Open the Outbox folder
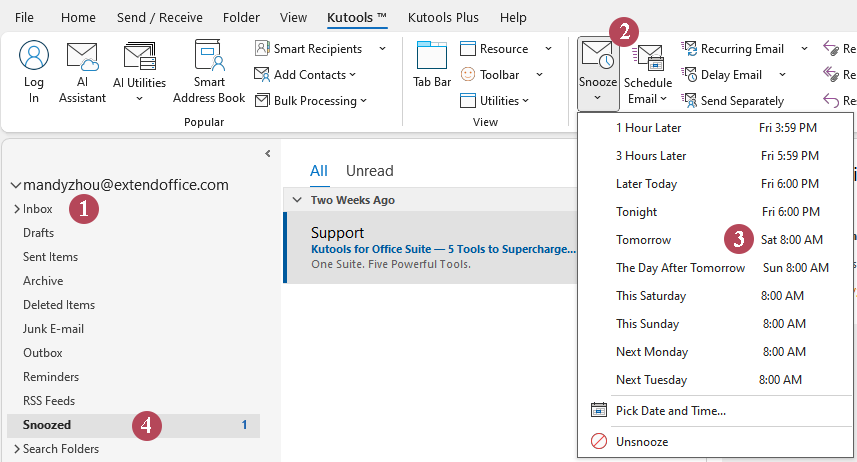Image resolution: width=857 pixels, height=462 pixels. pyautogui.click(x=43, y=353)
